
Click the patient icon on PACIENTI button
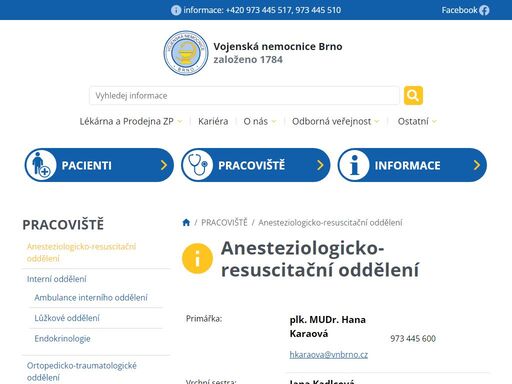[41, 165]
